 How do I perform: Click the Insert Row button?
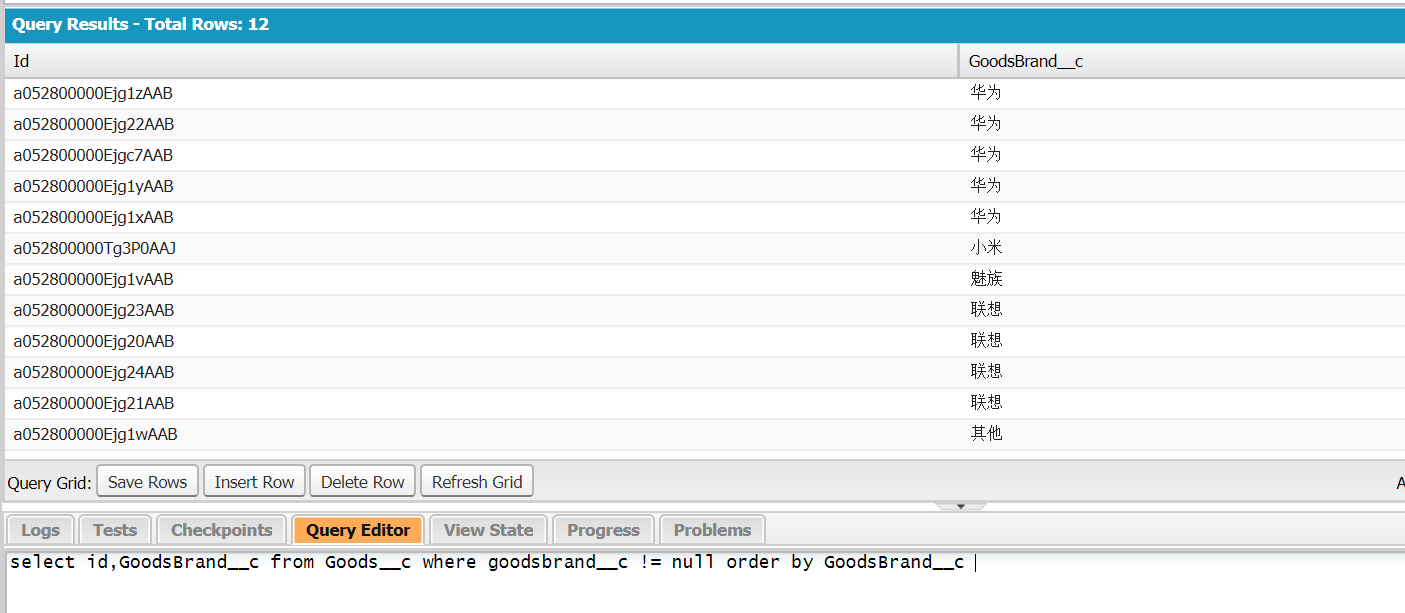254,482
